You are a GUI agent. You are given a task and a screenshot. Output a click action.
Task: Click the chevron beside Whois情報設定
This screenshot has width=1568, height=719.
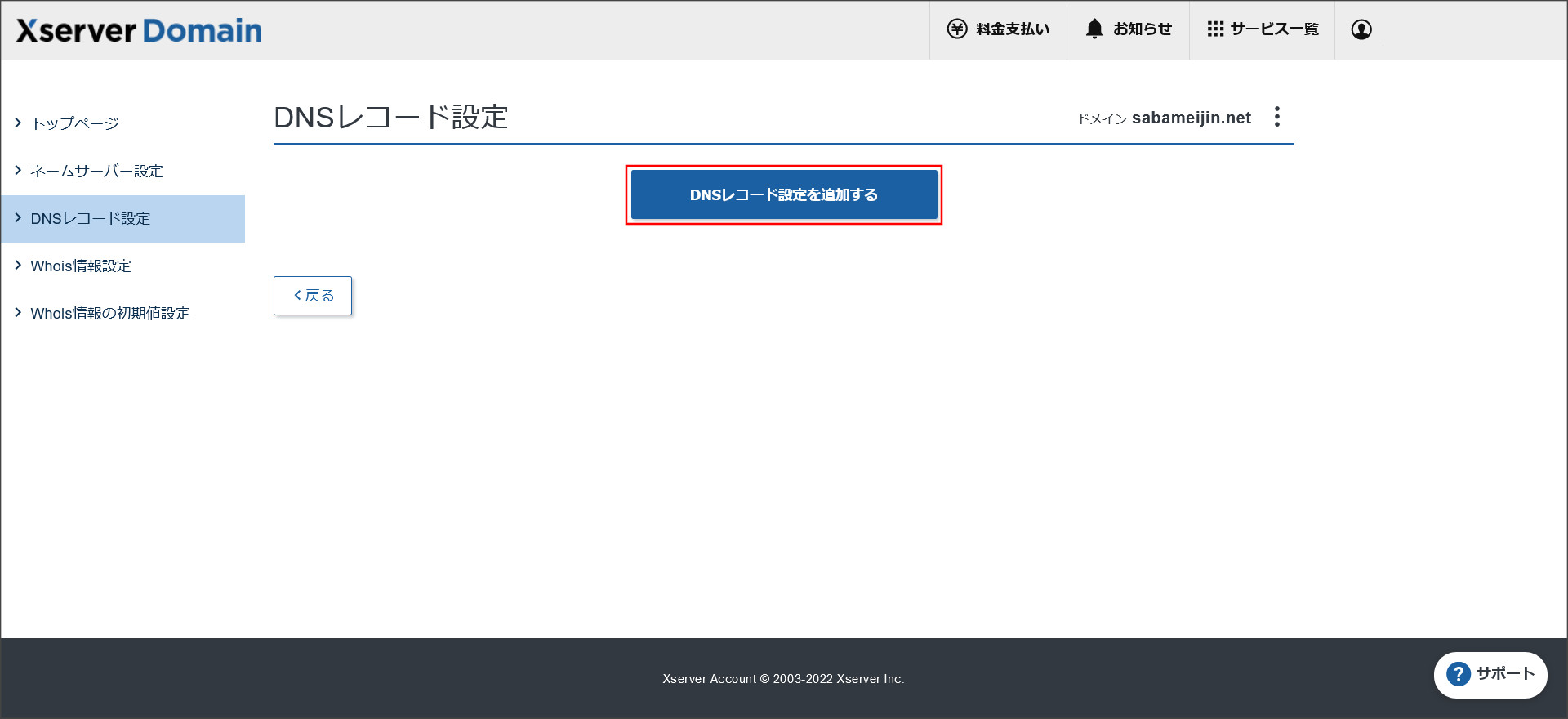tap(18, 266)
